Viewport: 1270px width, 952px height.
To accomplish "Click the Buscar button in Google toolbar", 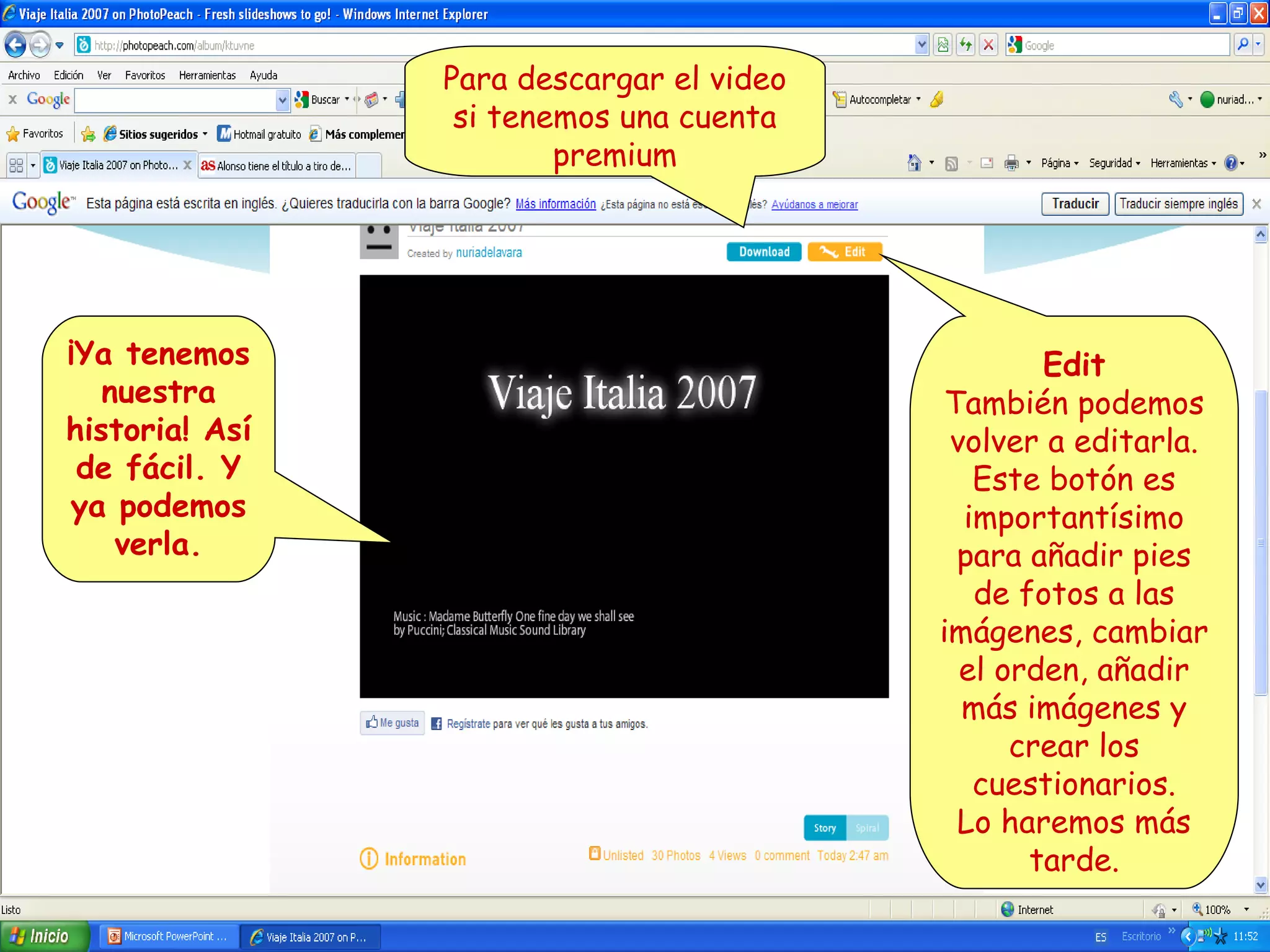I will click(x=317, y=99).
